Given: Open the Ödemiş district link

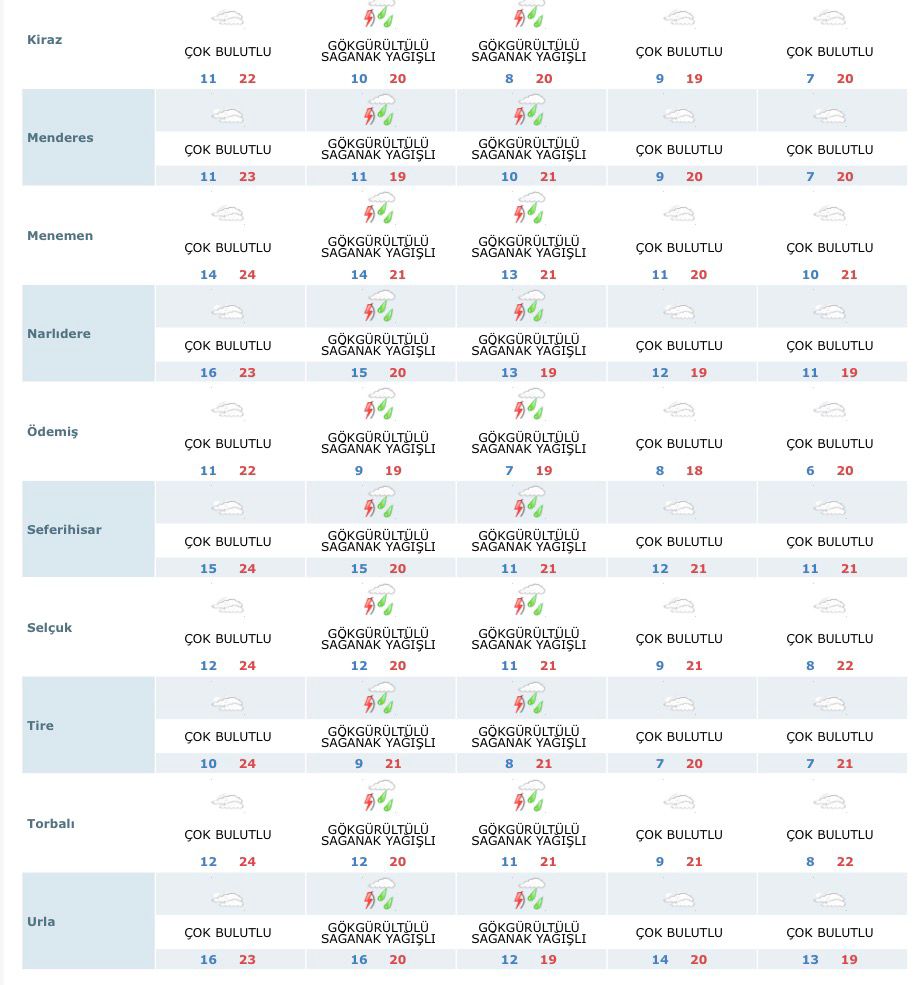Looking at the screenshot, I should 52,432.
